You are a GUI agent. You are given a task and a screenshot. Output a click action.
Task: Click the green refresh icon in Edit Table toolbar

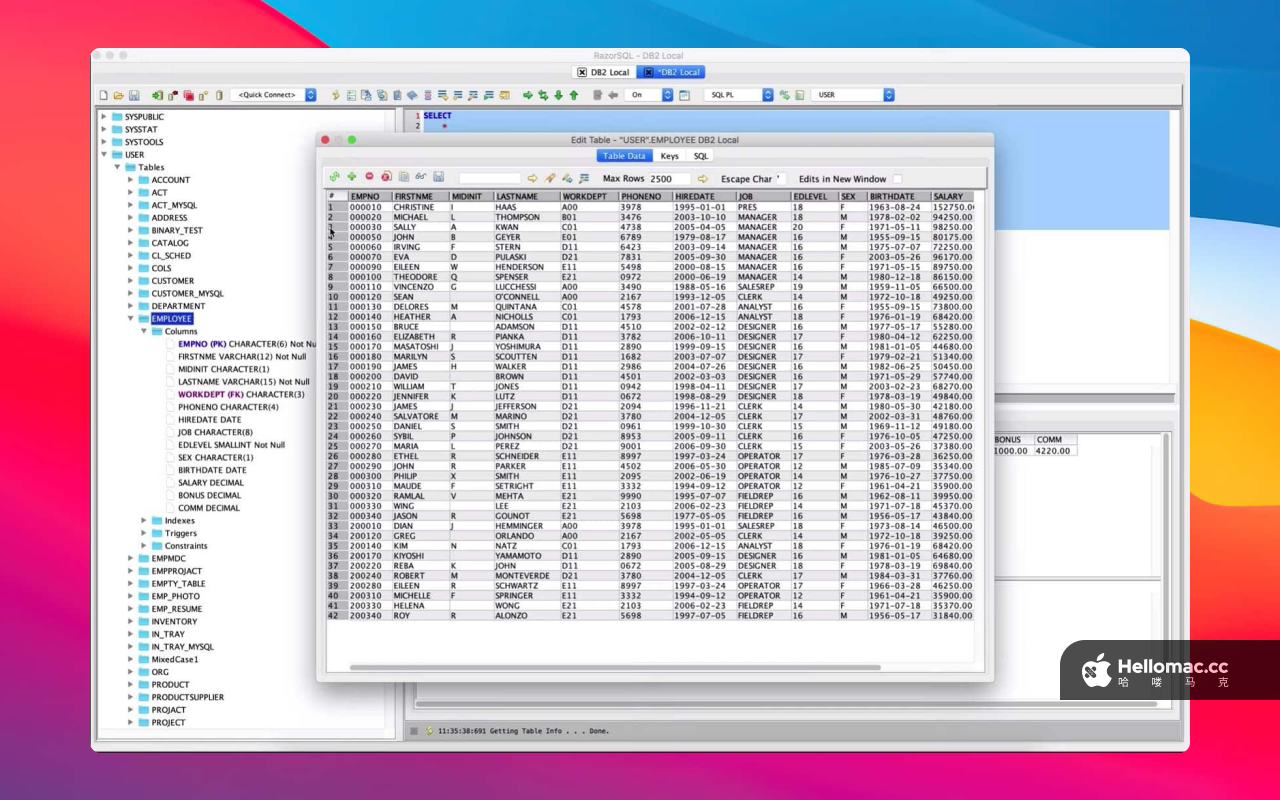pyautogui.click(x=335, y=177)
